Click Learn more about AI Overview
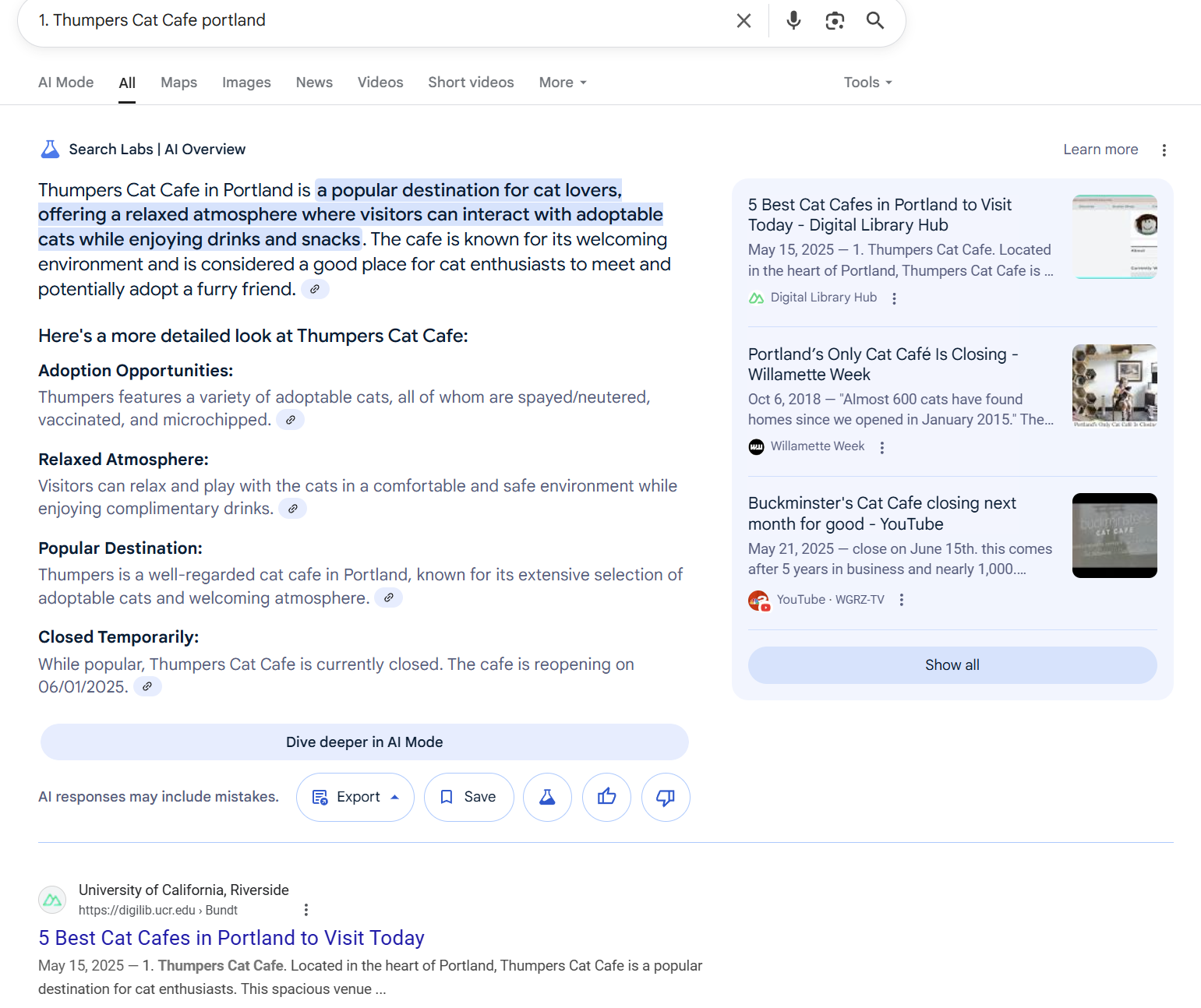This screenshot has width=1201, height=1008. tap(1100, 150)
